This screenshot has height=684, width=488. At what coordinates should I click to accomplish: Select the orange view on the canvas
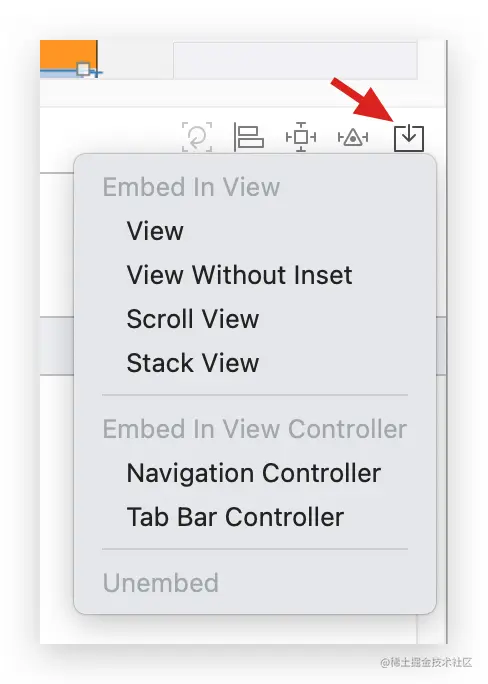coord(68,54)
